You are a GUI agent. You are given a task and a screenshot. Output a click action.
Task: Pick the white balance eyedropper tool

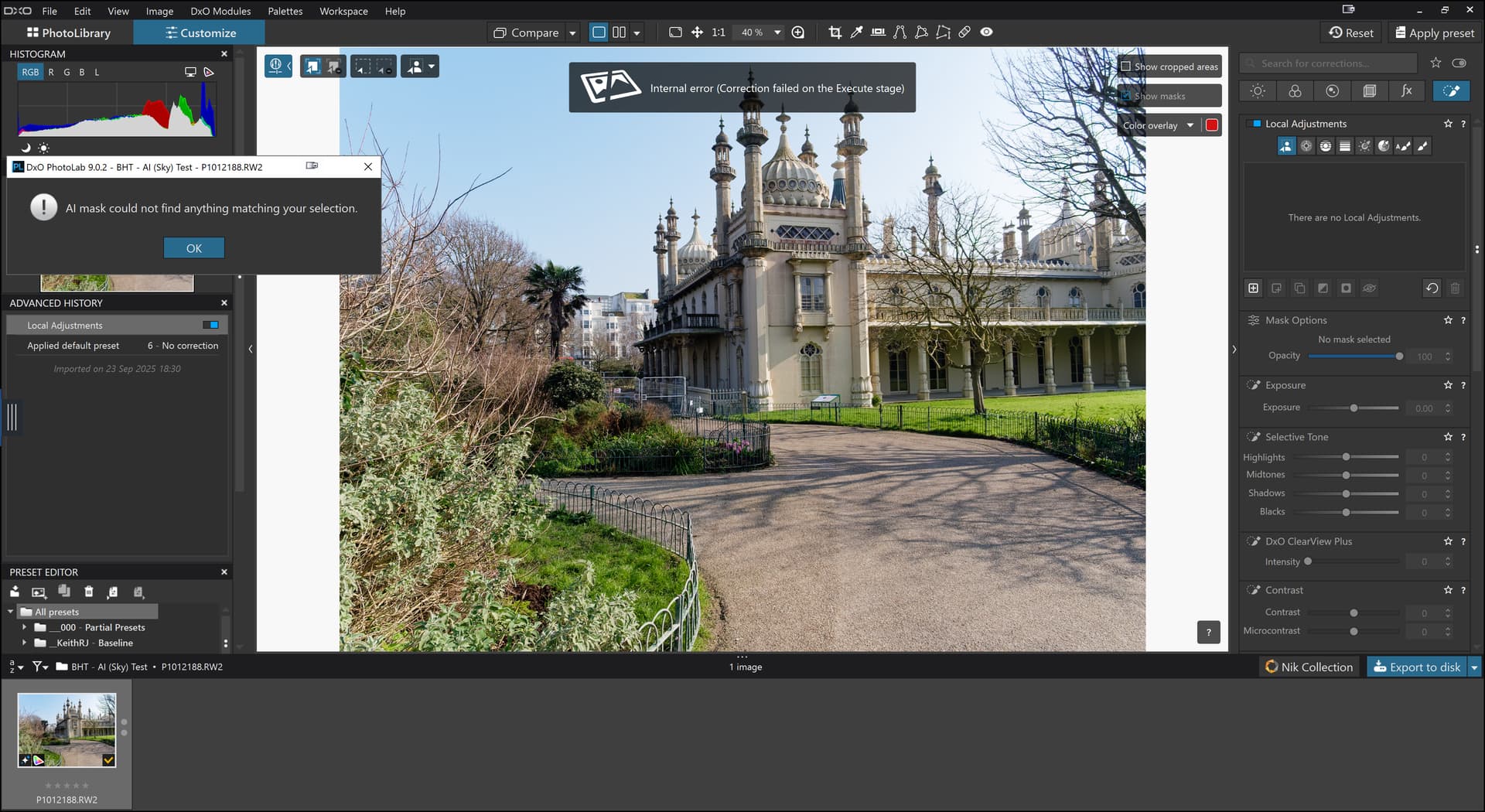point(856,32)
